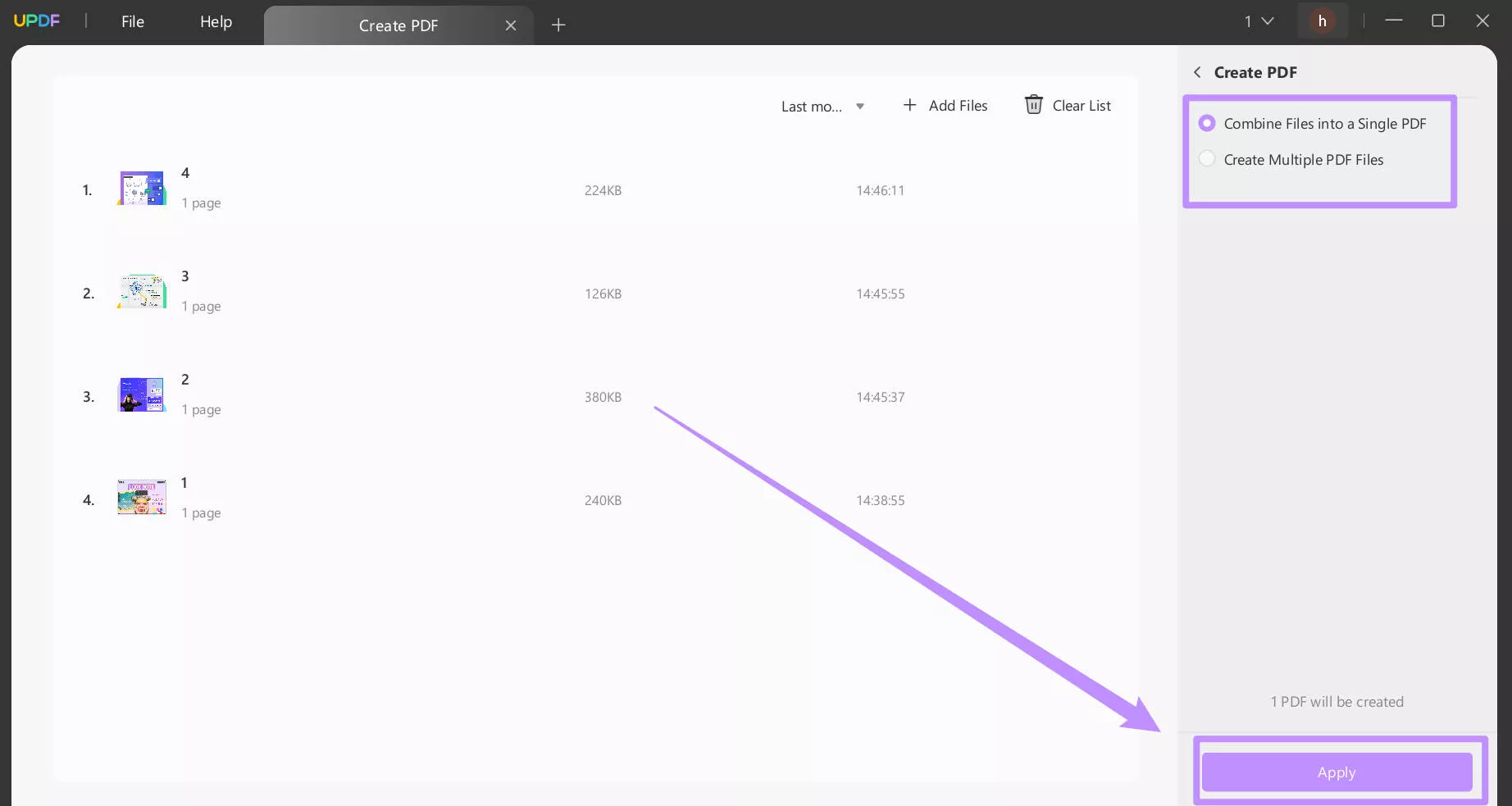Open the File menu

[x=132, y=21]
